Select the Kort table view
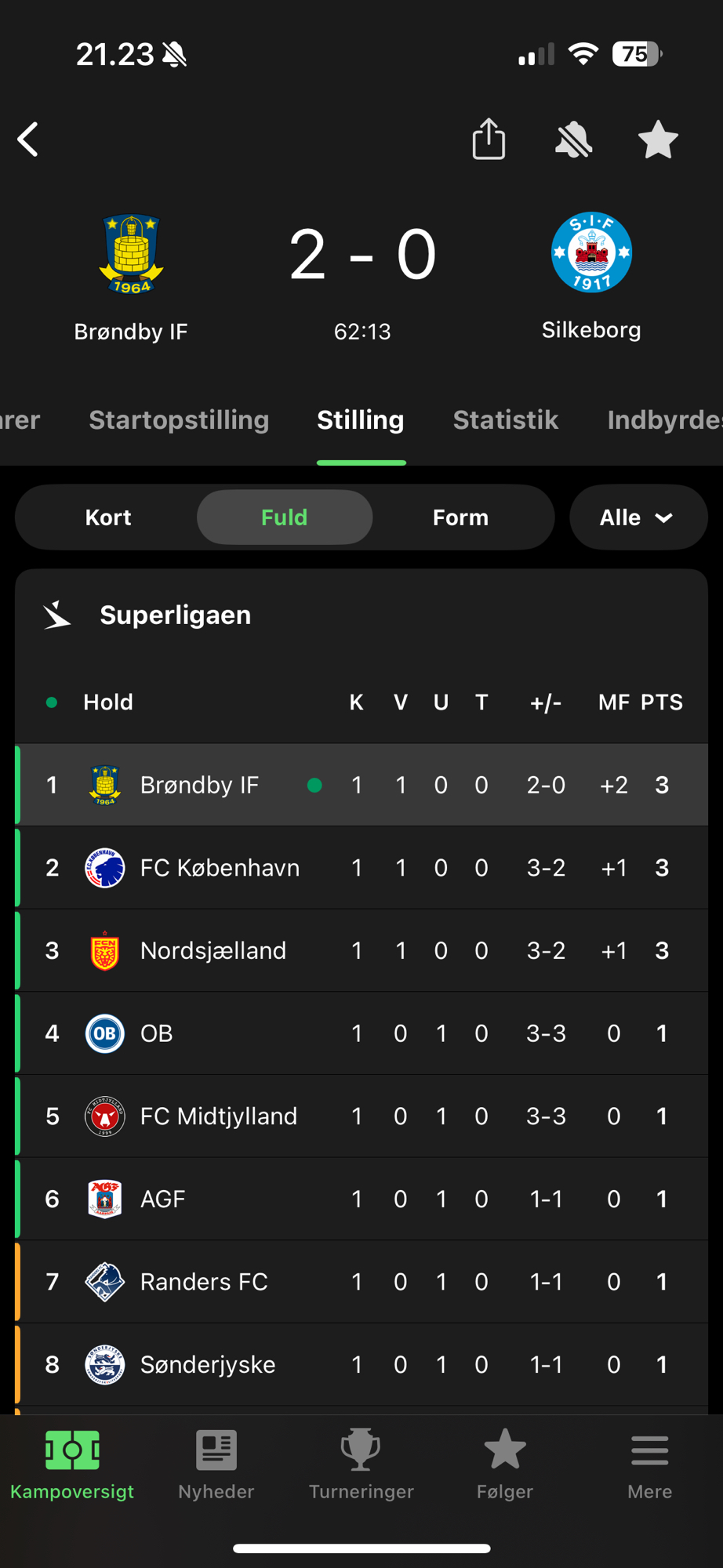This screenshot has width=723, height=1568. [x=108, y=517]
